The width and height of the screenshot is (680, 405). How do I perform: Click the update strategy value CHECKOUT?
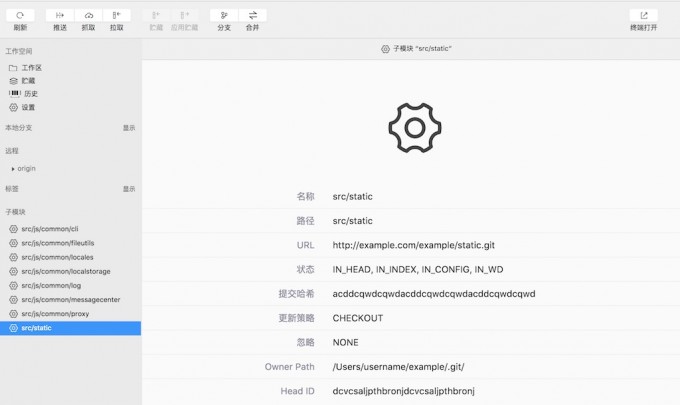pyautogui.click(x=358, y=318)
